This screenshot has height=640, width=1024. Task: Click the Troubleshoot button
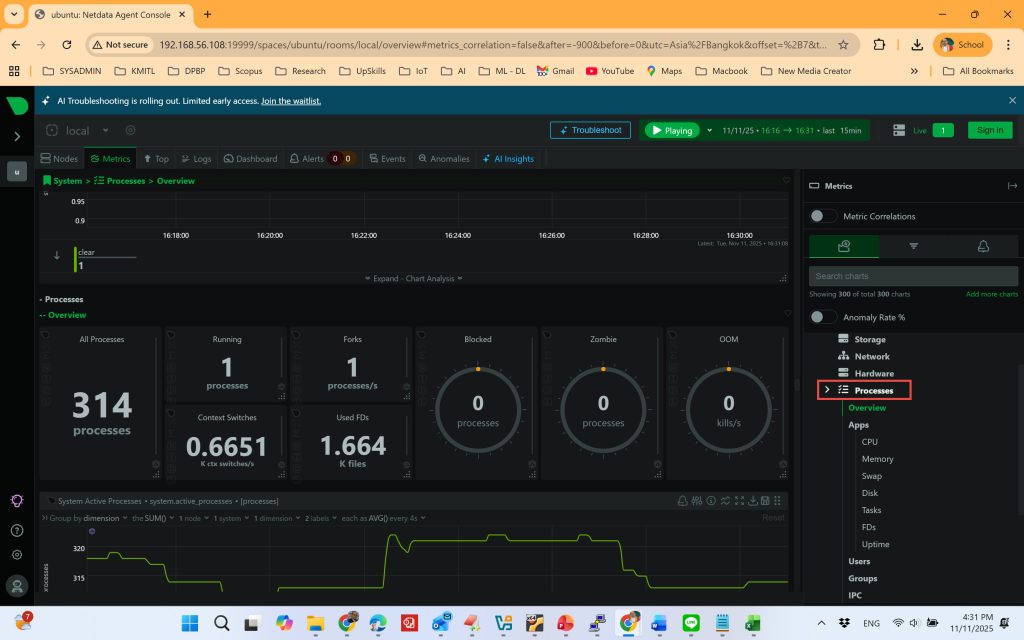tap(590, 130)
